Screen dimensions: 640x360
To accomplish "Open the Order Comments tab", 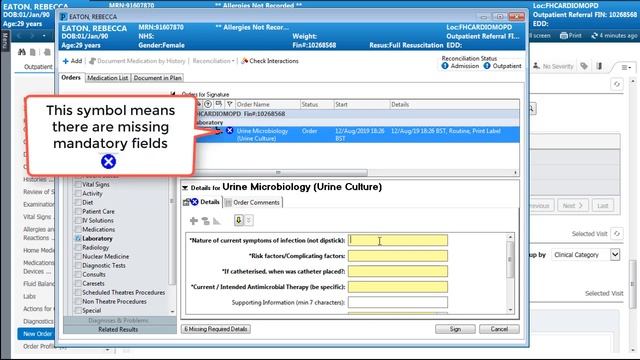I will pyautogui.click(x=253, y=202).
